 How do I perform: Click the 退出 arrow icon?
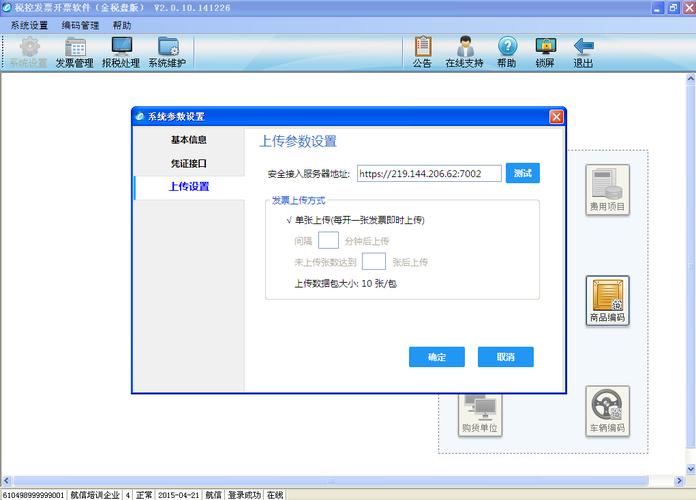583,52
